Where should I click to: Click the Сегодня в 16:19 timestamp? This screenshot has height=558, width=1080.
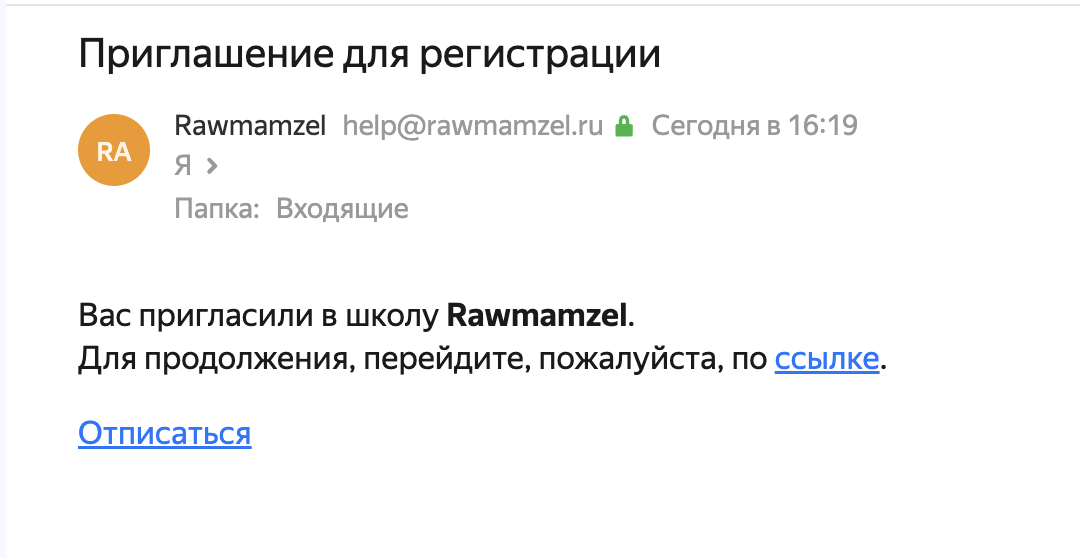(x=754, y=126)
